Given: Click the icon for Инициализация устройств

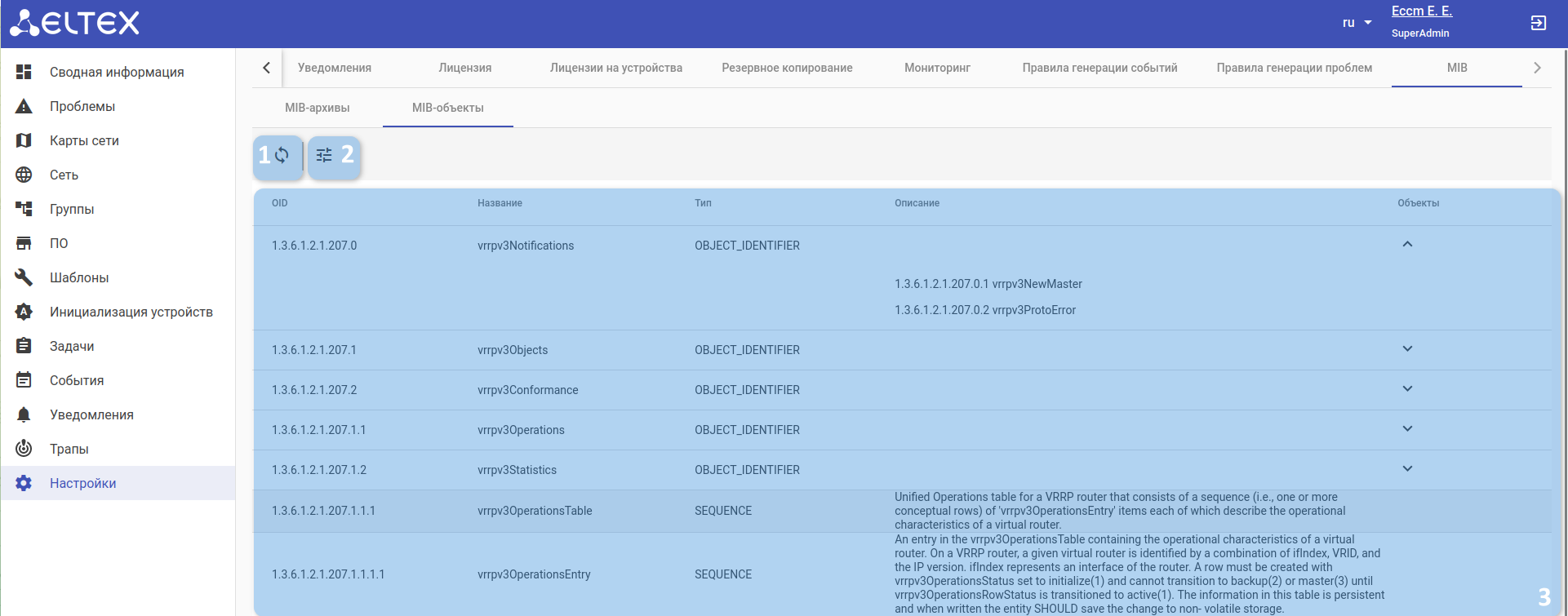Looking at the screenshot, I should point(24,312).
